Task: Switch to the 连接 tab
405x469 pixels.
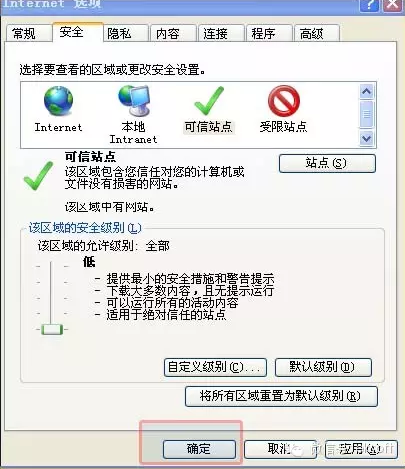Action: point(215,34)
